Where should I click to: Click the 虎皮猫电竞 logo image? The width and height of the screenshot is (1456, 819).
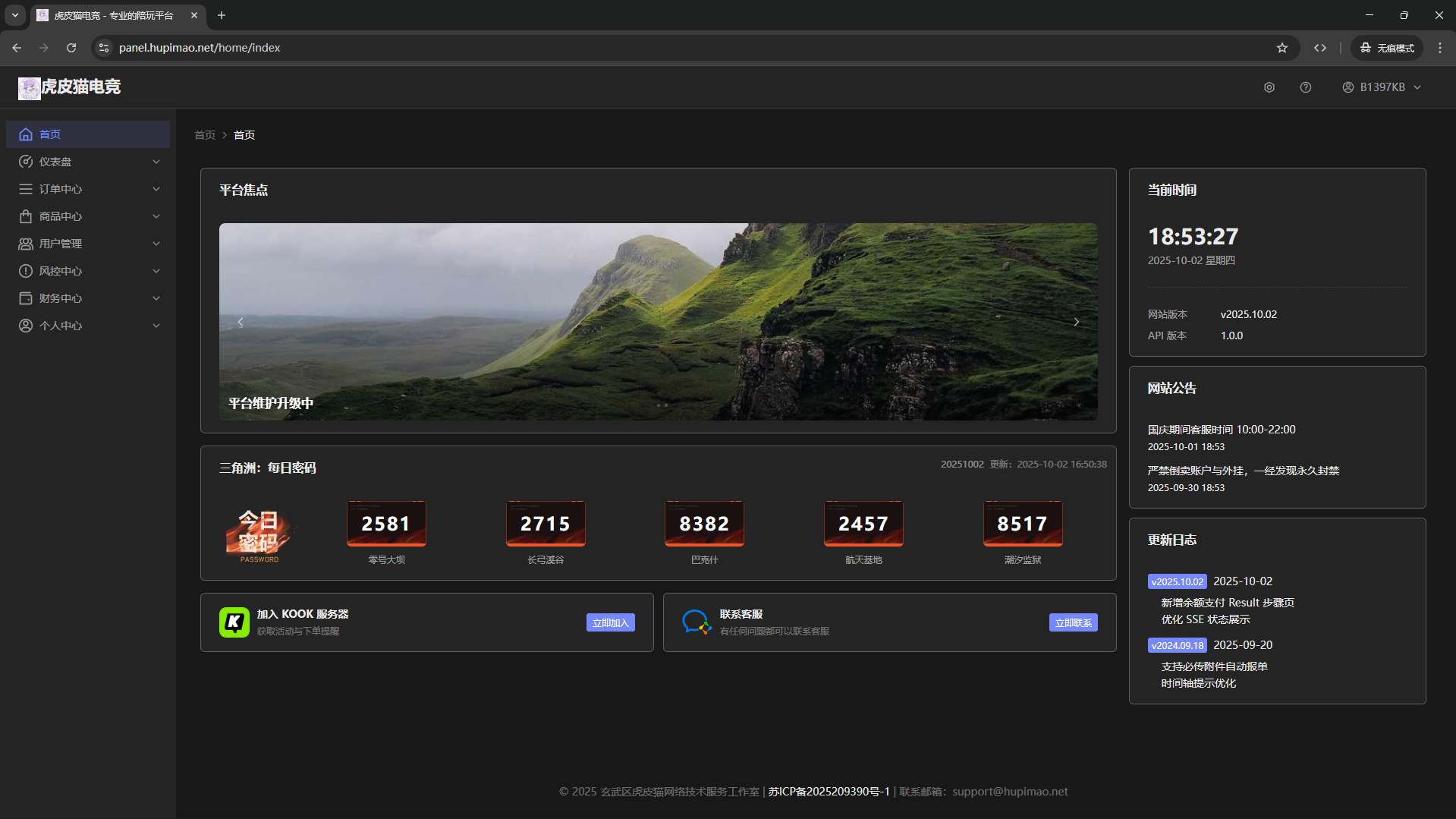pyautogui.click(x=30, y=88)
